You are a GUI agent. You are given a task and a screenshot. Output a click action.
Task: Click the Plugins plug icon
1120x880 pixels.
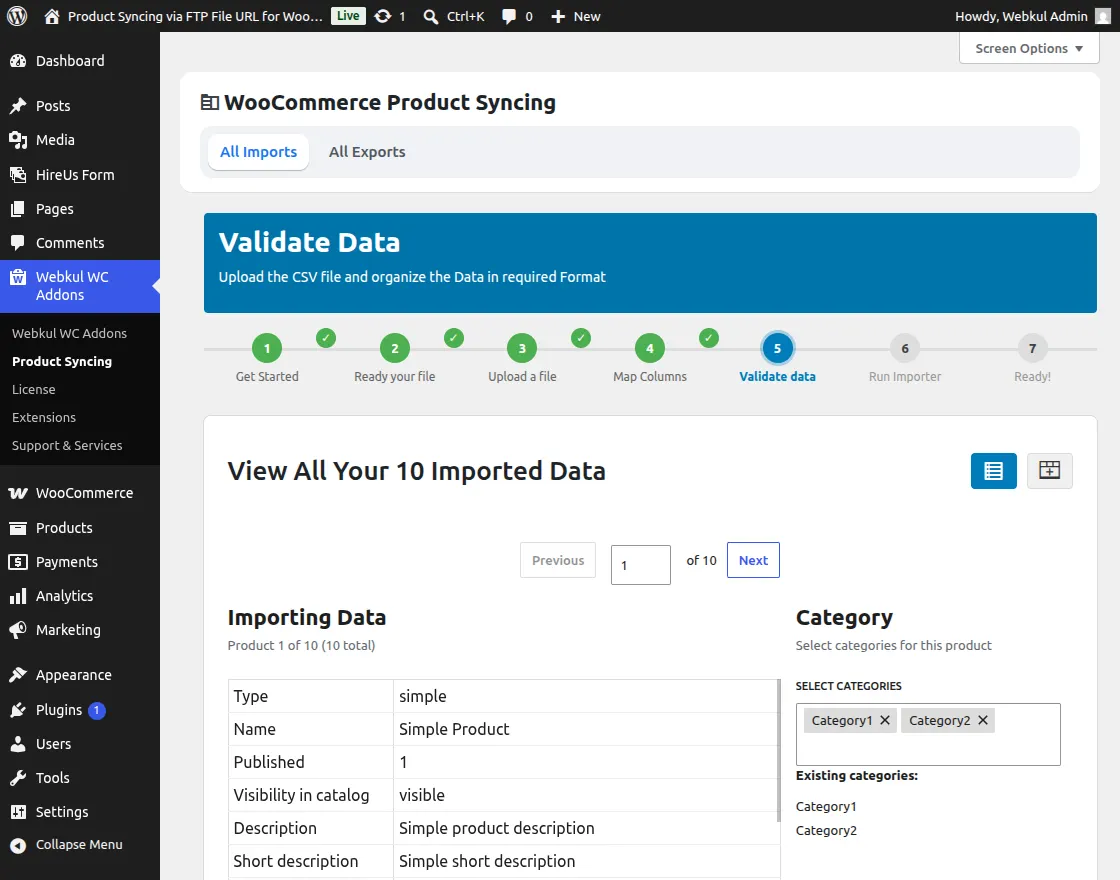click(x=18, y=710)
